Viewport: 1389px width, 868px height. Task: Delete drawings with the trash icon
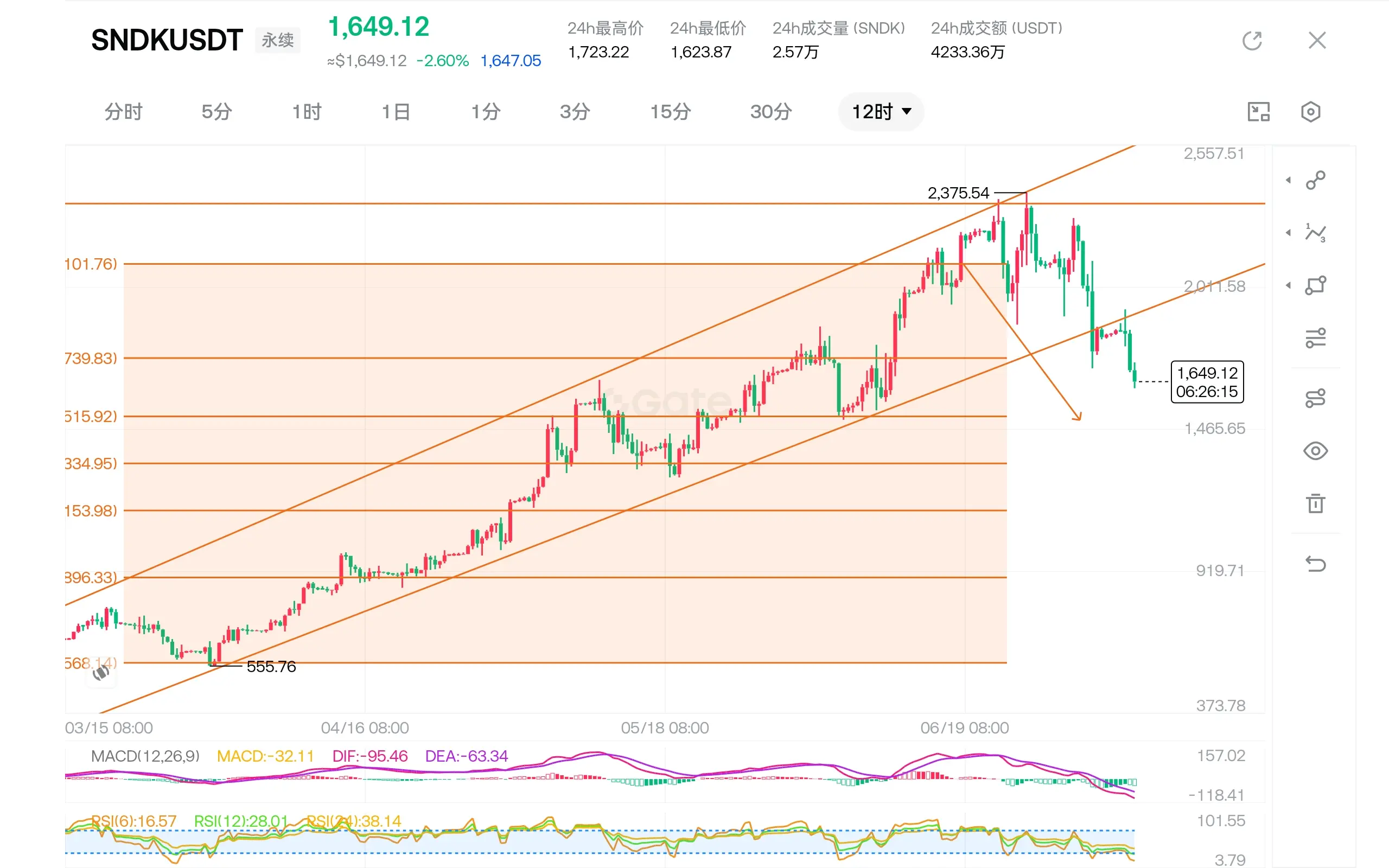pos(1315,503)
